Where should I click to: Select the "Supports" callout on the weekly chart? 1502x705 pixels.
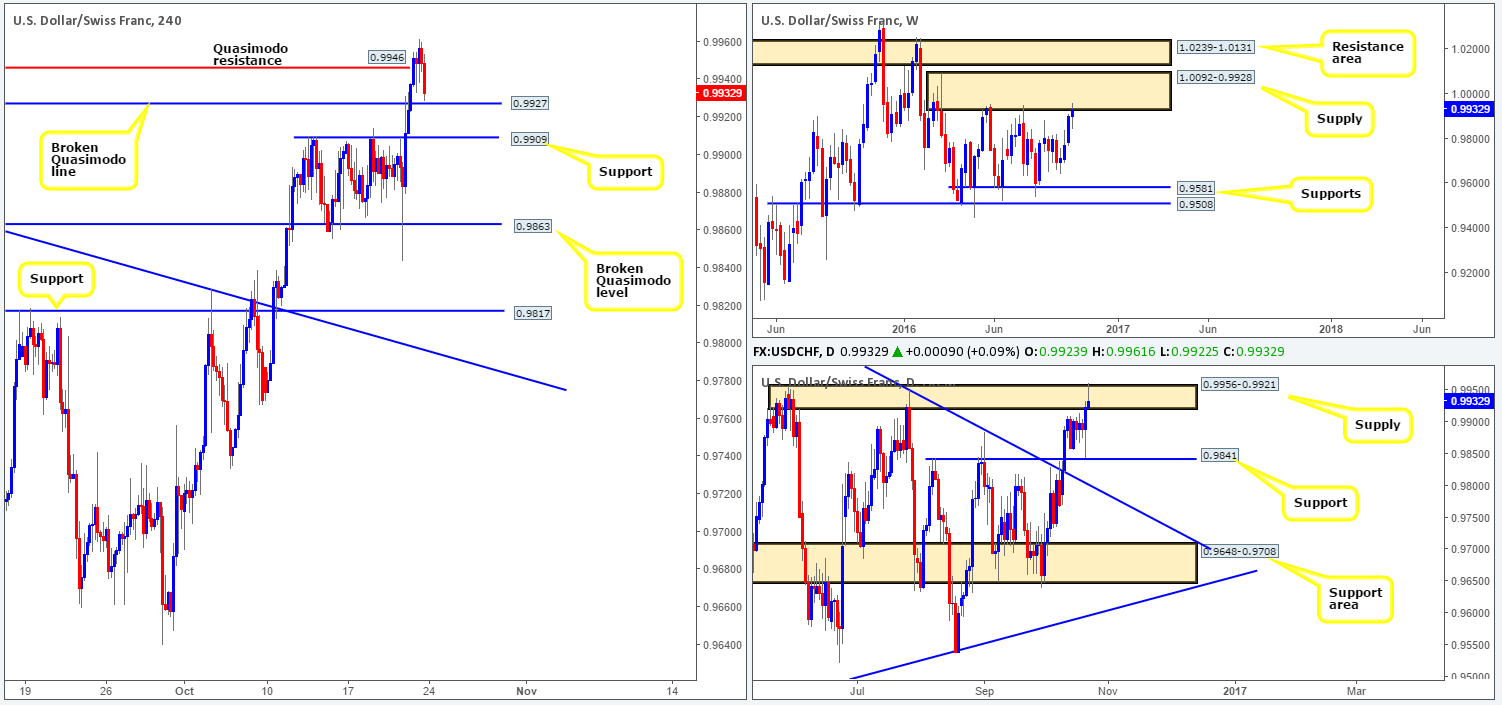pos(1329,194)
